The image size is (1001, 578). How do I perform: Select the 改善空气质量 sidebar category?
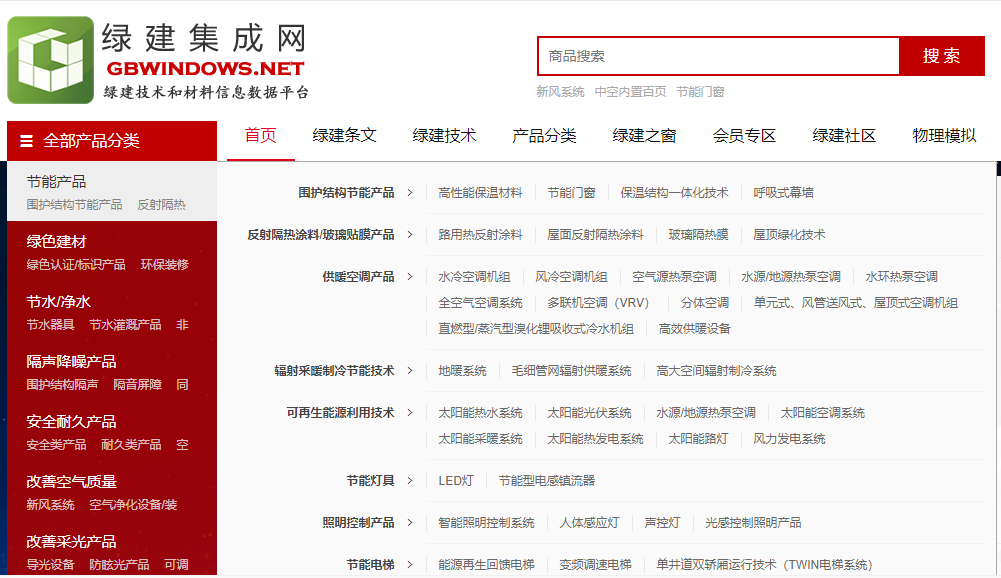(x=71, y=482)
